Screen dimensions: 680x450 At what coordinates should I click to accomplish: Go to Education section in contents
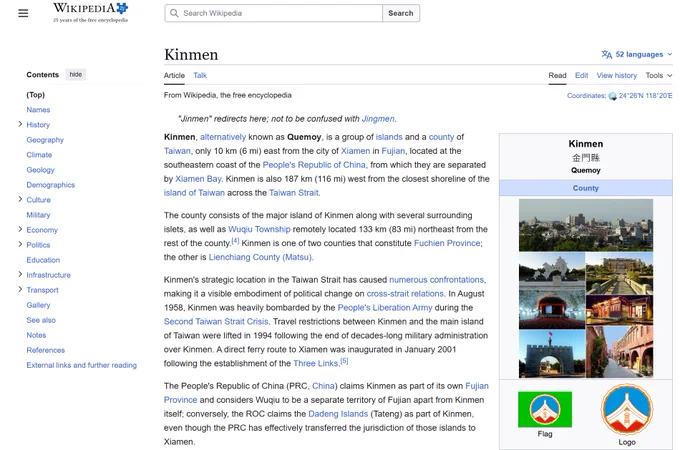pos(43,260)
